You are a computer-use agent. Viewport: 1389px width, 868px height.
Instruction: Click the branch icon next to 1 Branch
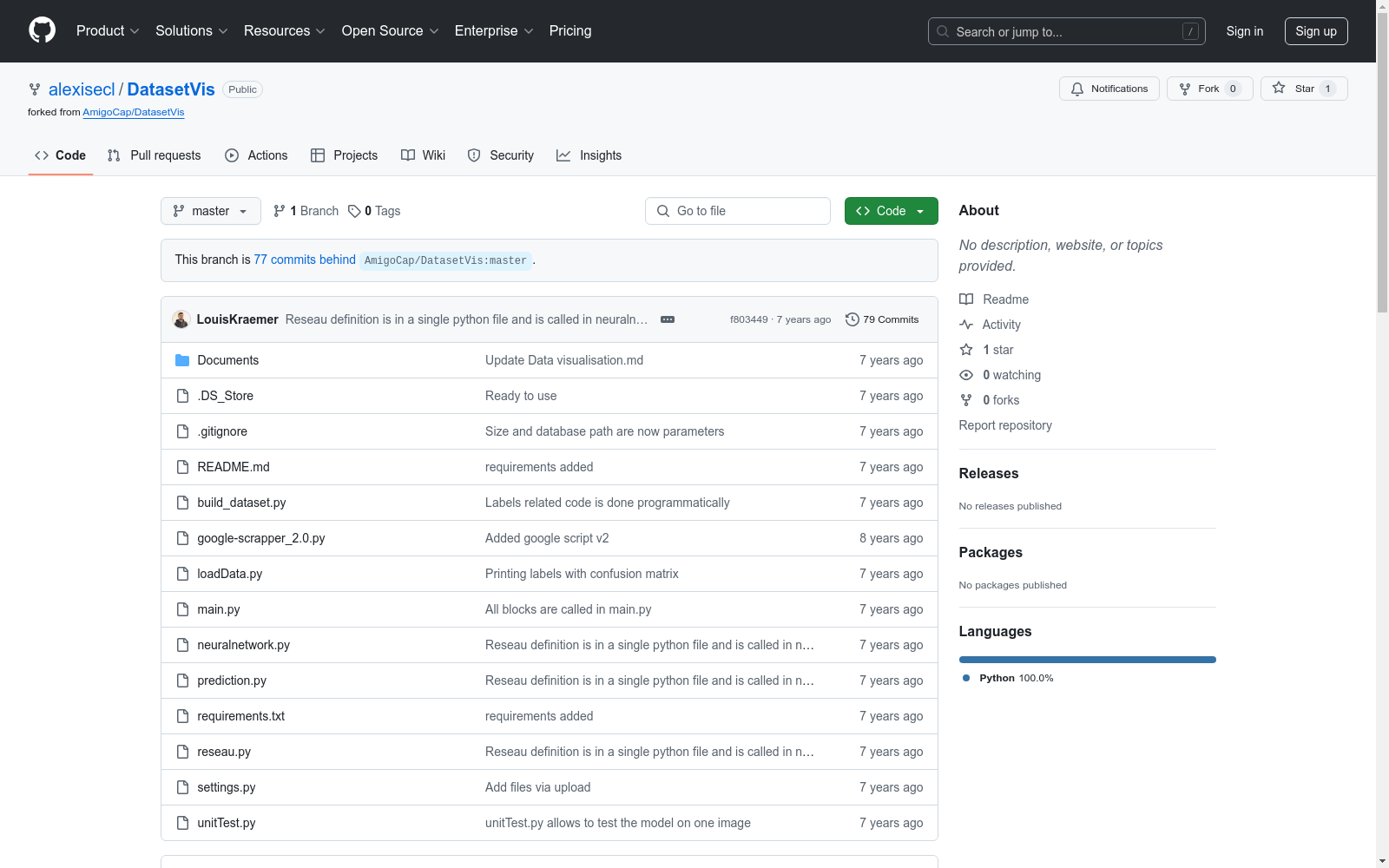click(x=280, y=211)
